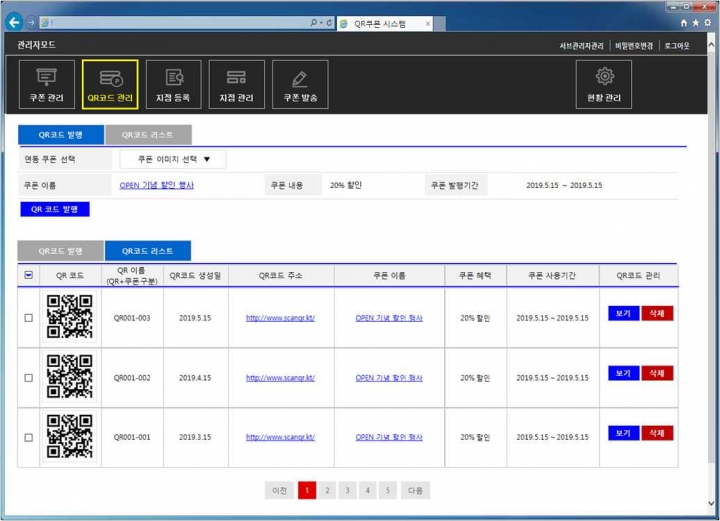720x521 pixels.
Task: Click the 2019.3.15 creation date cell
Action: click(x=195, y=437)
